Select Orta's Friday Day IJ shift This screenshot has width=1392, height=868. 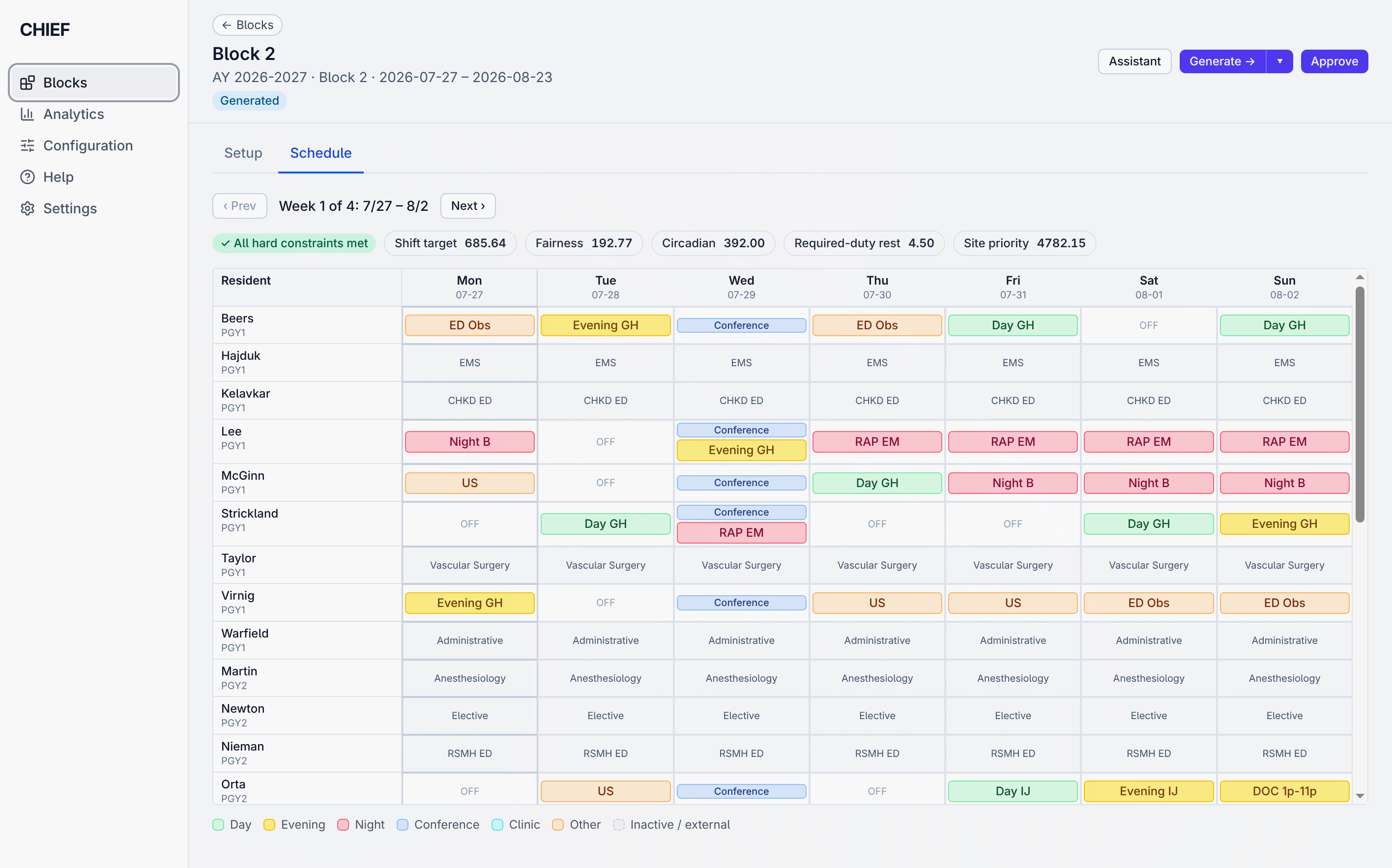coord(1013,792)
